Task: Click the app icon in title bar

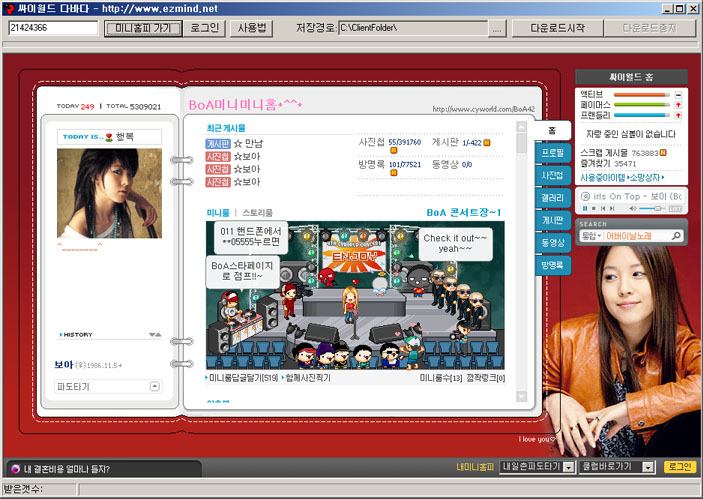Action: 9,8
